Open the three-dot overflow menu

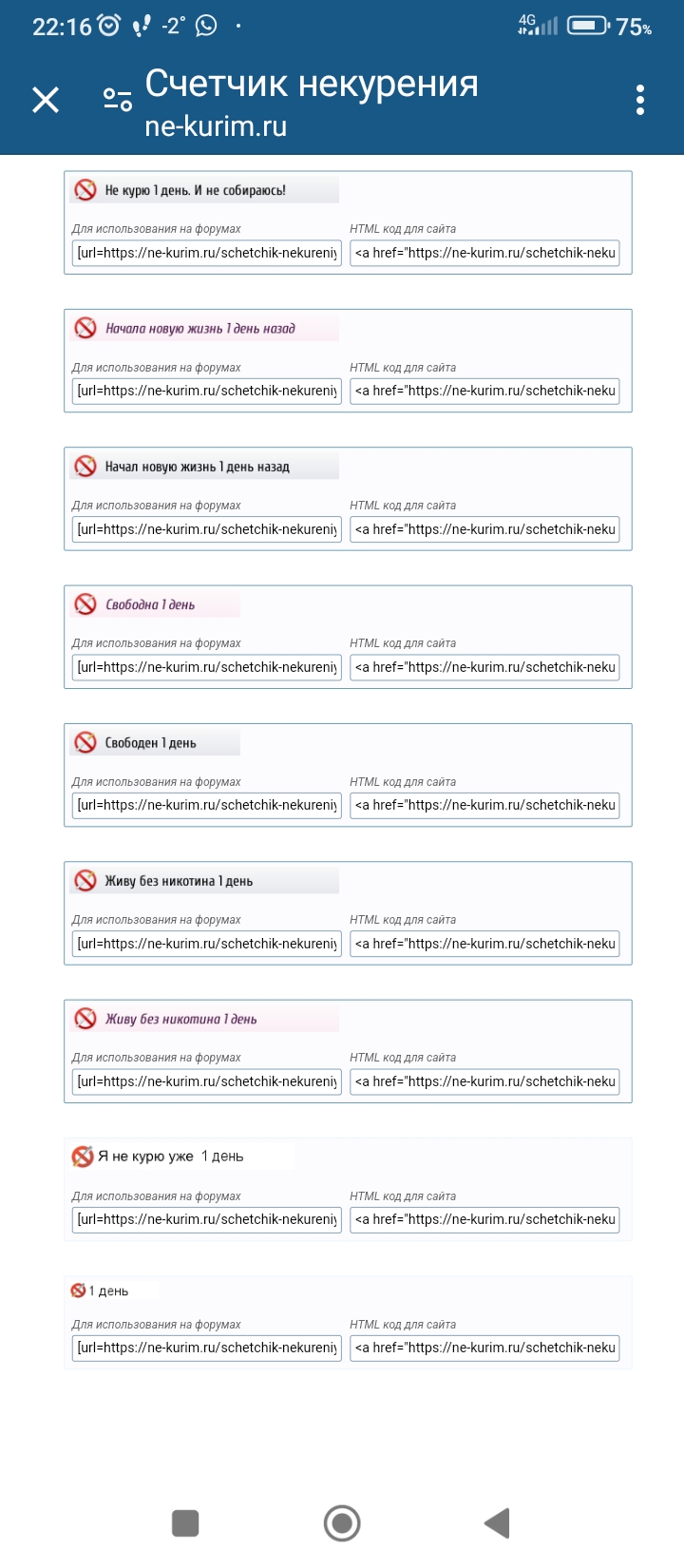[640, 100]
